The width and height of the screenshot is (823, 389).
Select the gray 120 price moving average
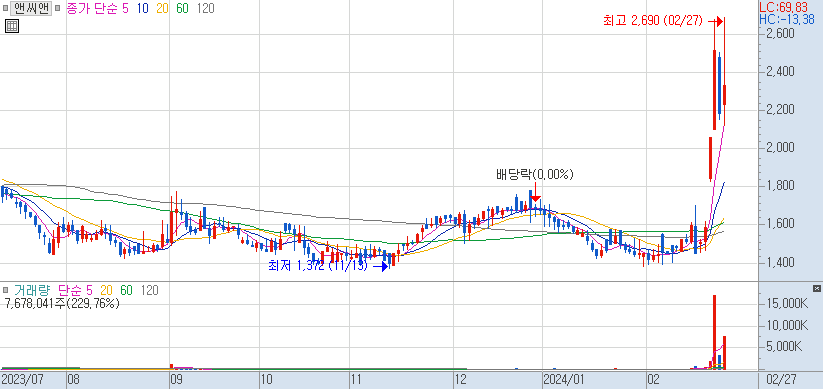pyautogui.click(x=205, y=9)
